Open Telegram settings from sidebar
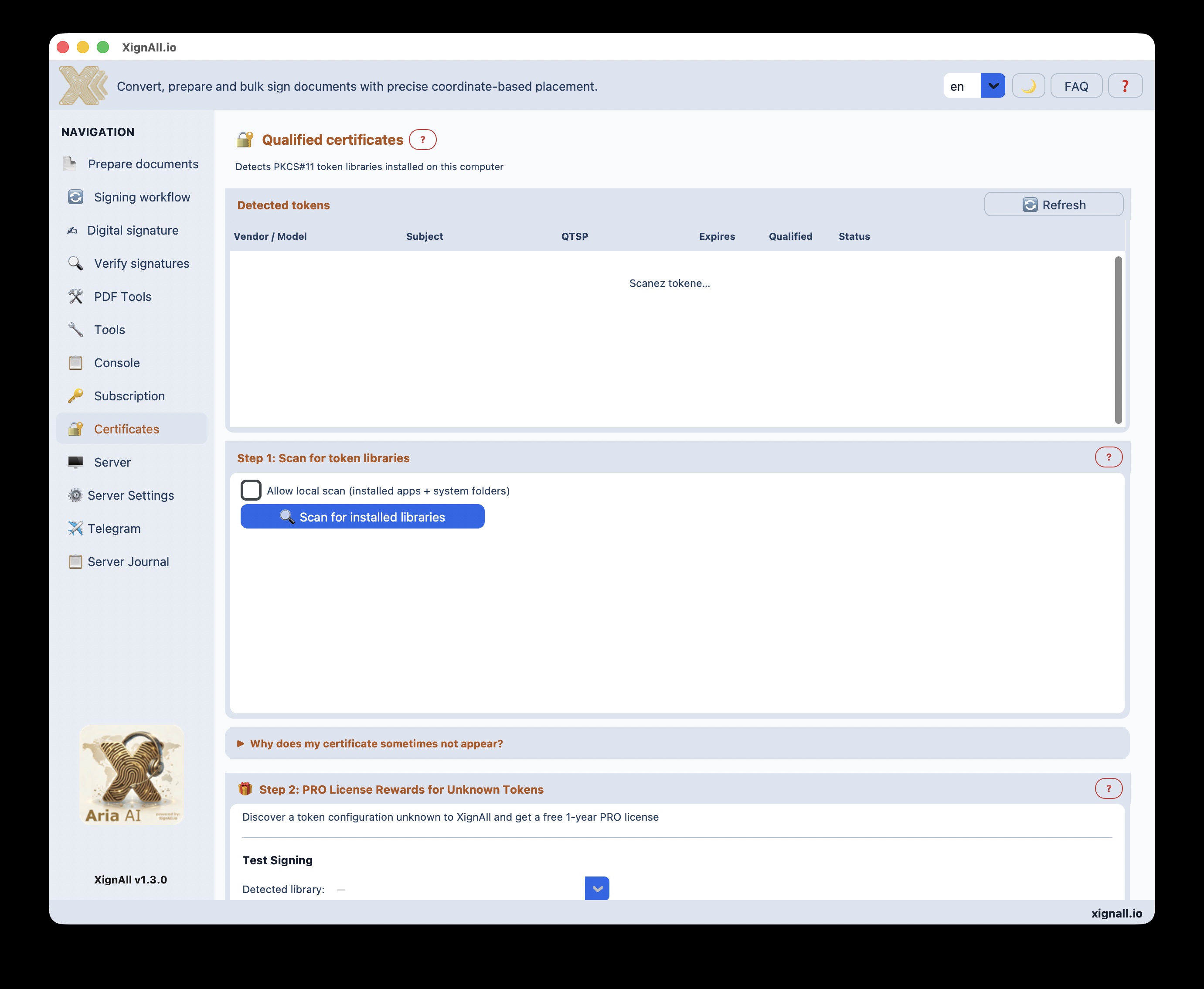 [132, 528]
